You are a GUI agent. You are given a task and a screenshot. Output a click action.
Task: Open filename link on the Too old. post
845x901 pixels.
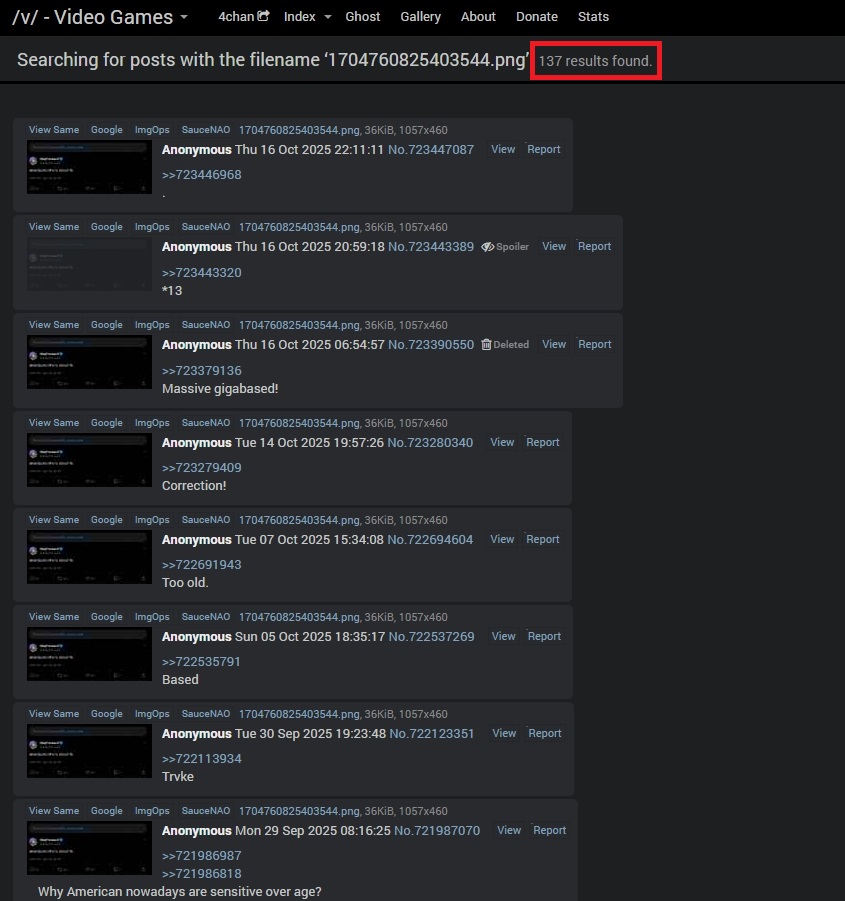click(299, 520)
